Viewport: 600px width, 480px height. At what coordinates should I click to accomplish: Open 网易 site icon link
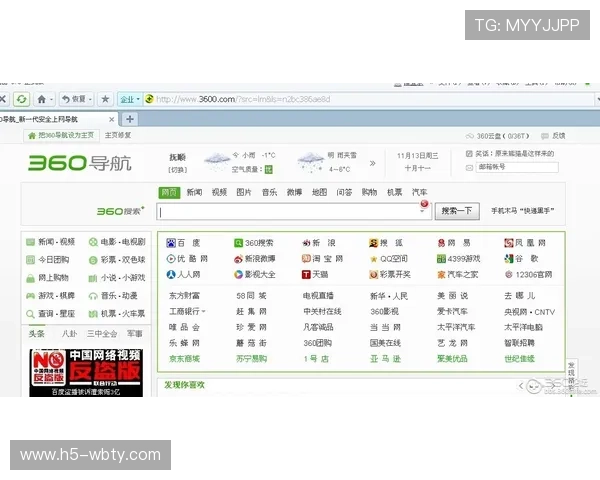tap(441, 243)
